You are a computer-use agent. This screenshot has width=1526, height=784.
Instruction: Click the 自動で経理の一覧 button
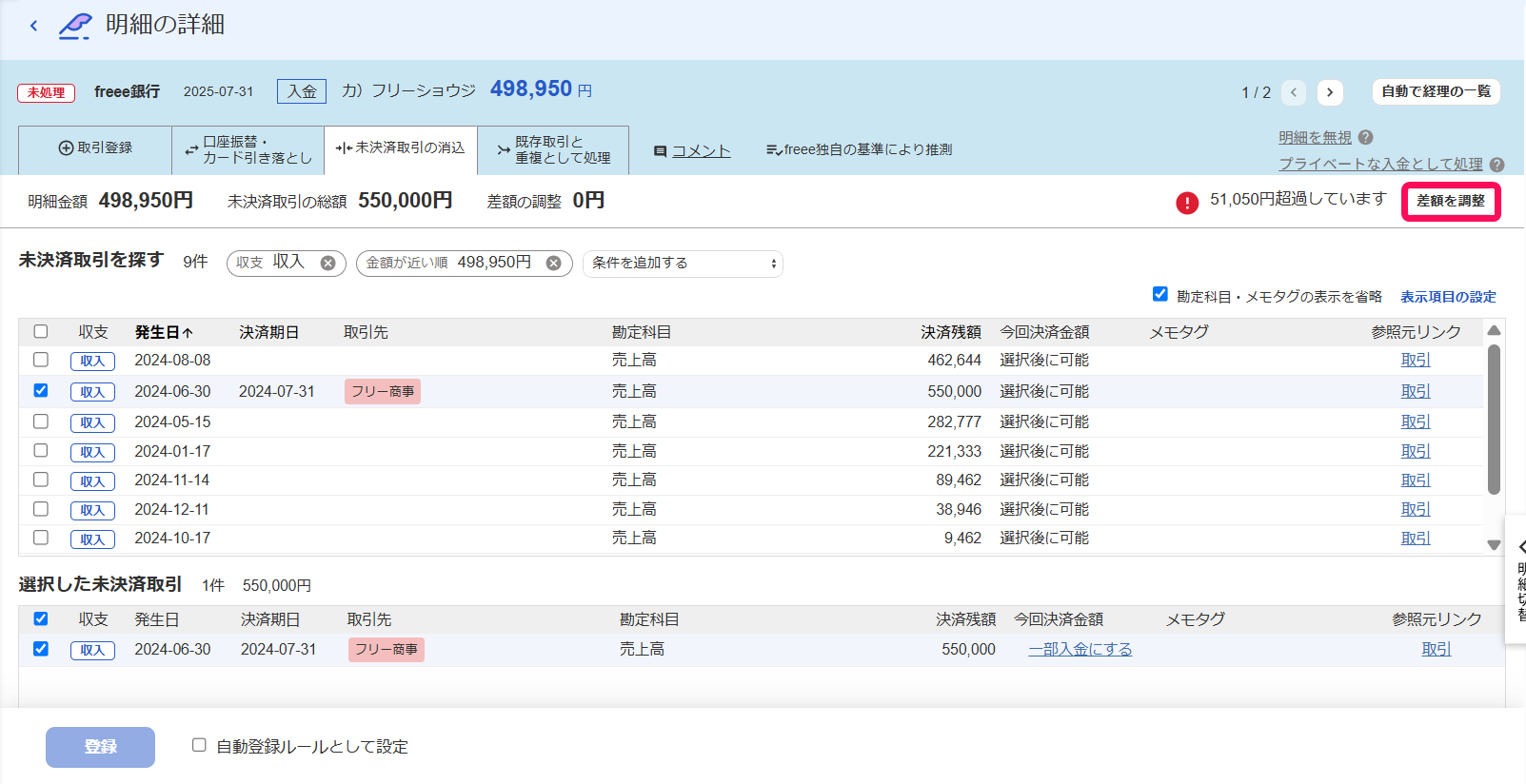coord(1436,91)
